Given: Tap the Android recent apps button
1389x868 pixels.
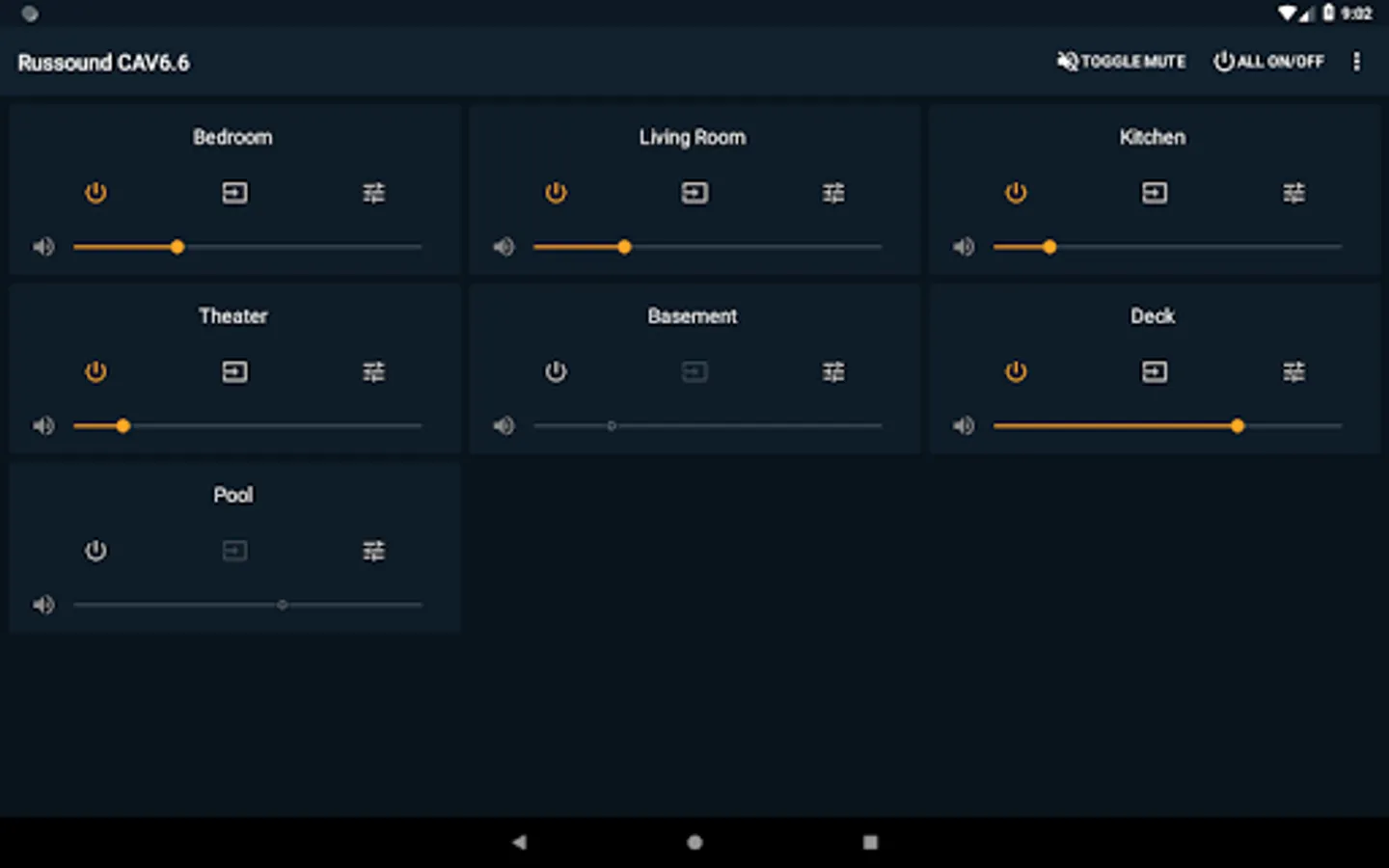Looking at the screenshot, I should pos(870,842).
